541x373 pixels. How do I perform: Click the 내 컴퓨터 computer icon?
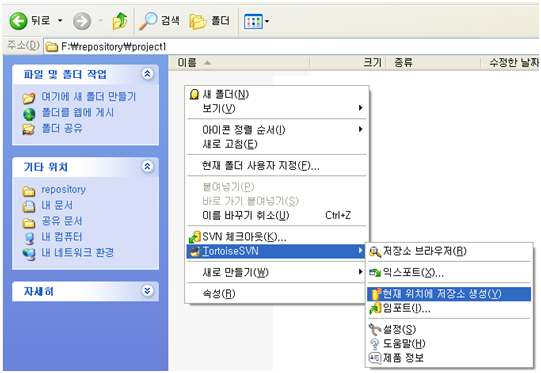[29, 238]
